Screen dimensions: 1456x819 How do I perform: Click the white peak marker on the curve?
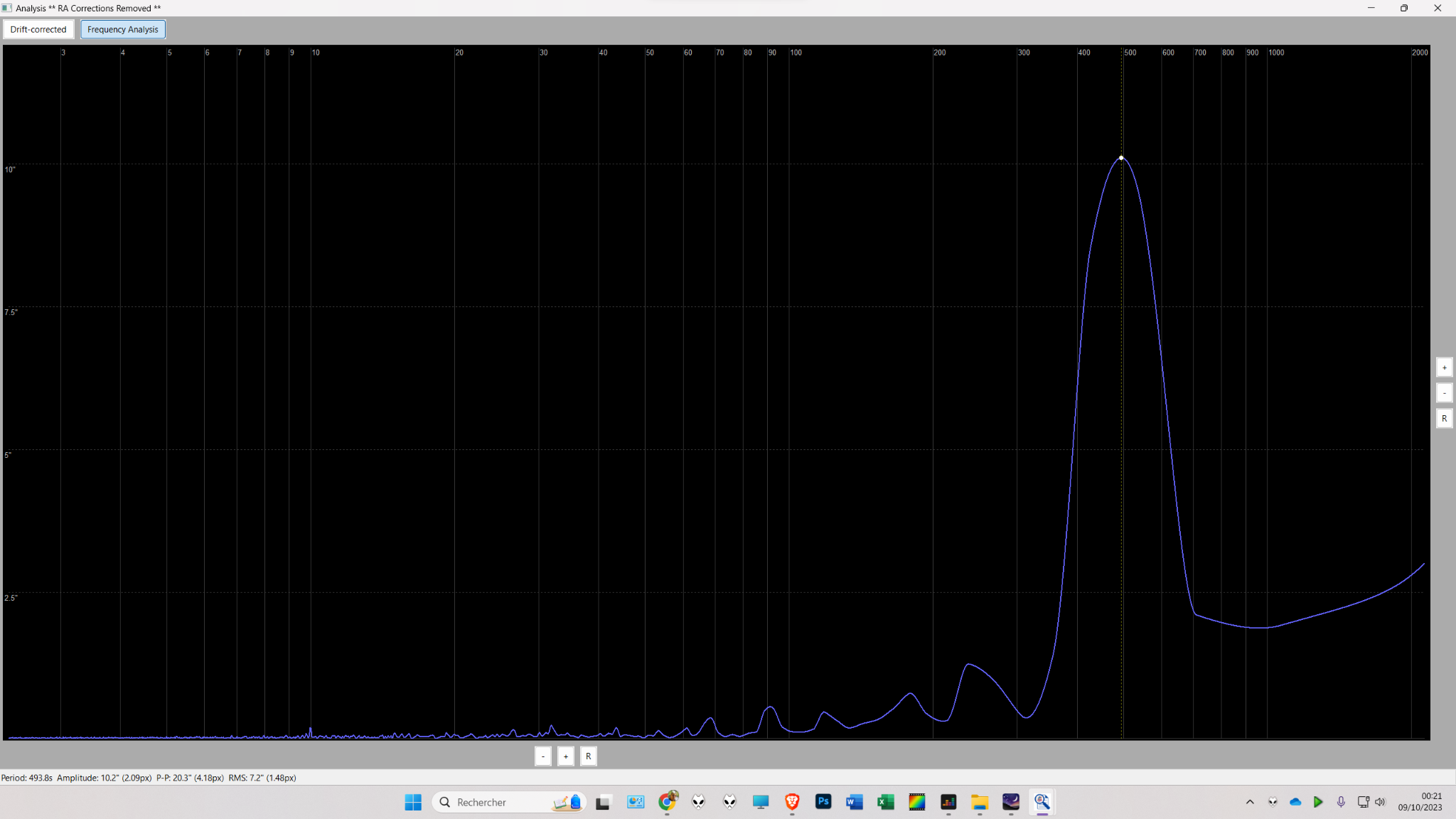pos(1121,158)
